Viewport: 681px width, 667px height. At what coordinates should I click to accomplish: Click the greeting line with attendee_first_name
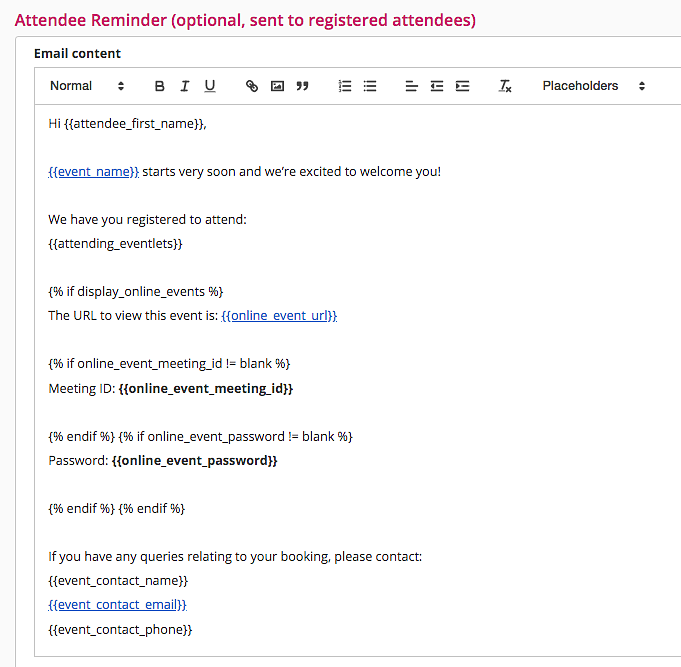coord(127,124)
